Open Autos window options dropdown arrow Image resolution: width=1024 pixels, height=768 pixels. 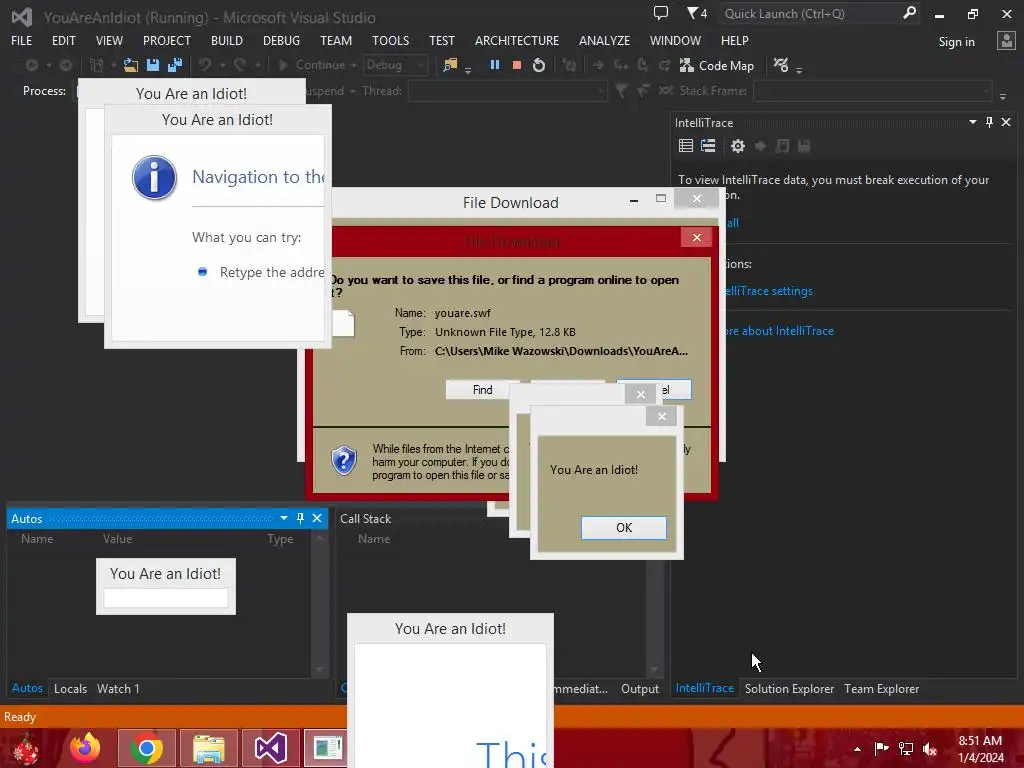tap(283, 518)
